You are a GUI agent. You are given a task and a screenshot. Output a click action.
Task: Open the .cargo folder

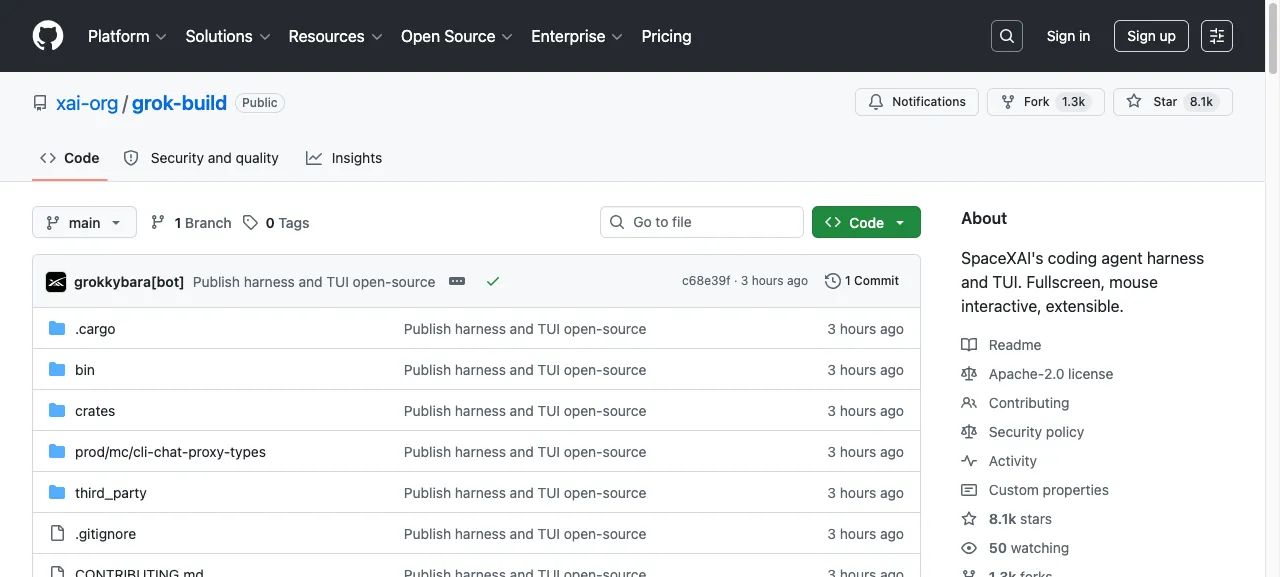click(95, 329)
